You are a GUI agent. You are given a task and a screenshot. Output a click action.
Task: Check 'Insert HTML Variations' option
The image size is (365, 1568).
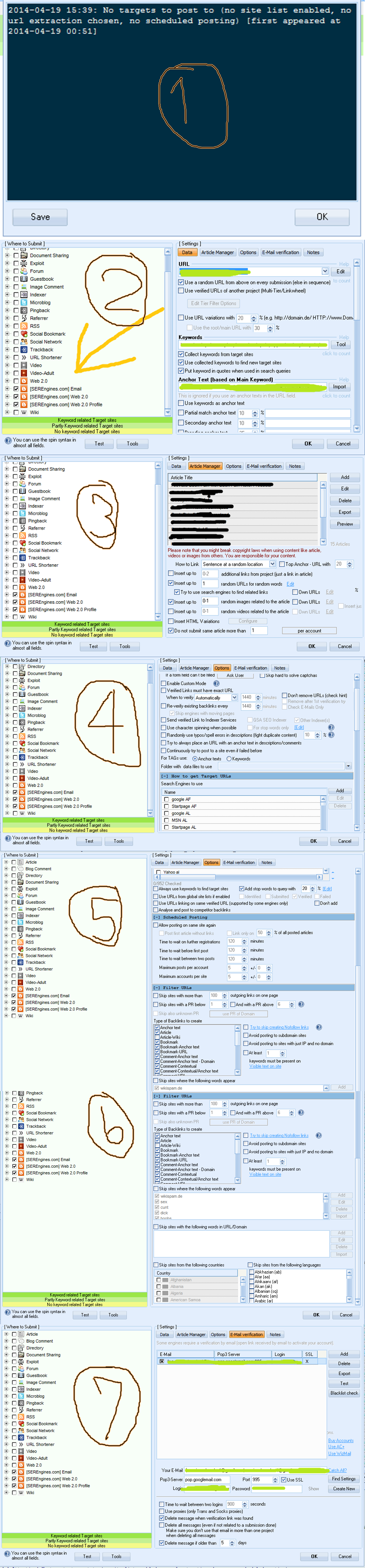(x=171, y=621)
